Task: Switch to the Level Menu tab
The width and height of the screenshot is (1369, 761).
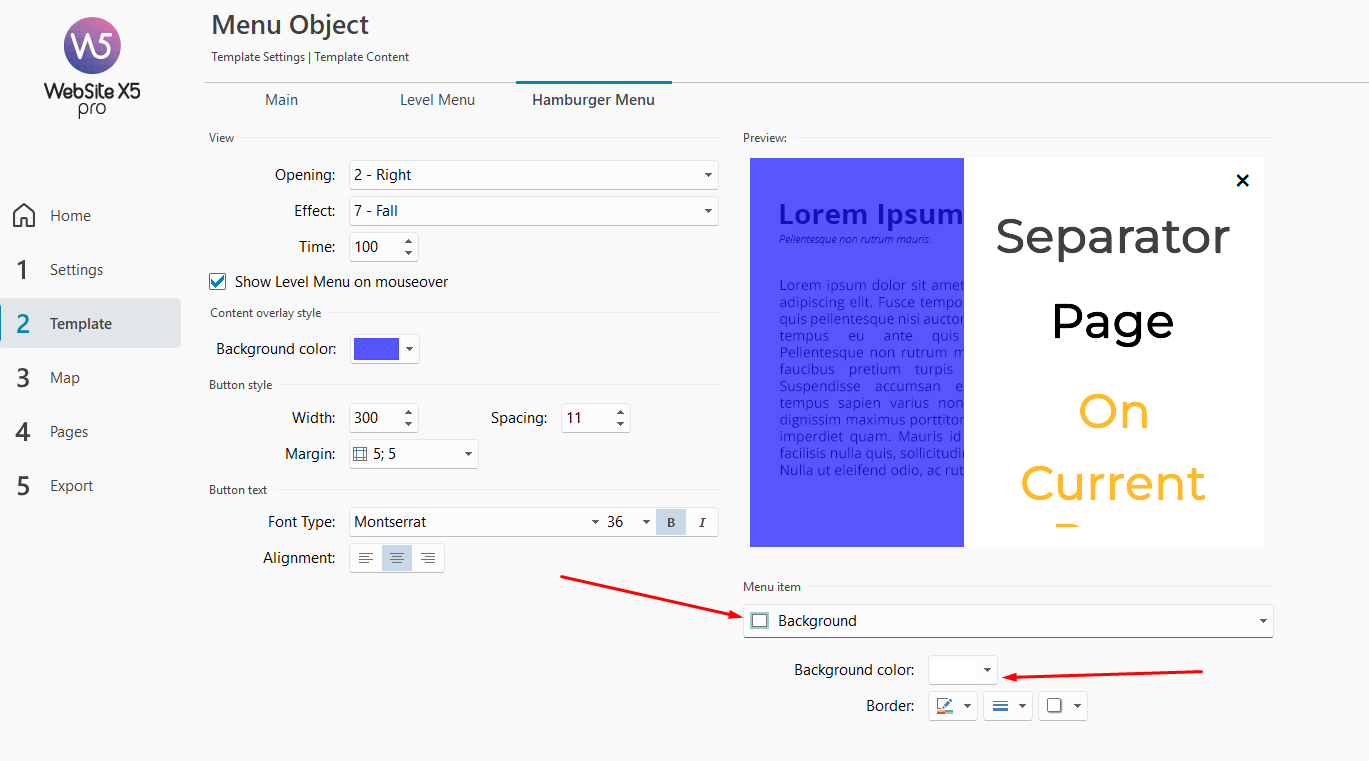Action: tap(437, 100)
